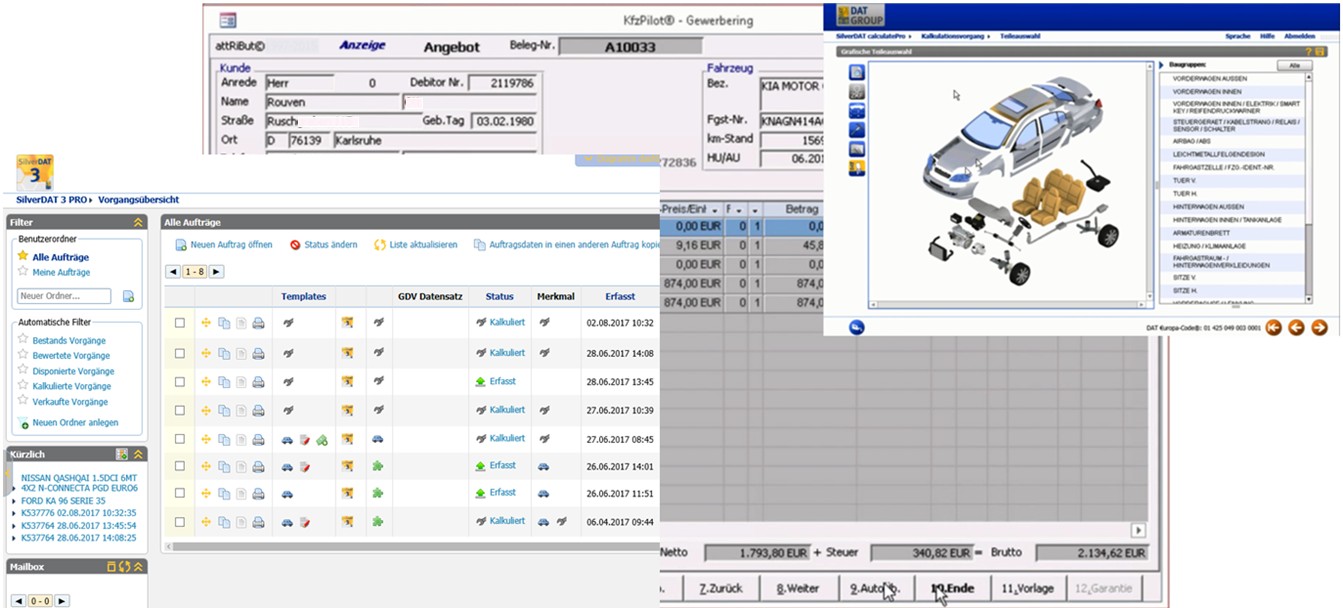This screenshot has width=1343, height=608.
Task: Click the print icon in the first order row
Action: [258, 324]
